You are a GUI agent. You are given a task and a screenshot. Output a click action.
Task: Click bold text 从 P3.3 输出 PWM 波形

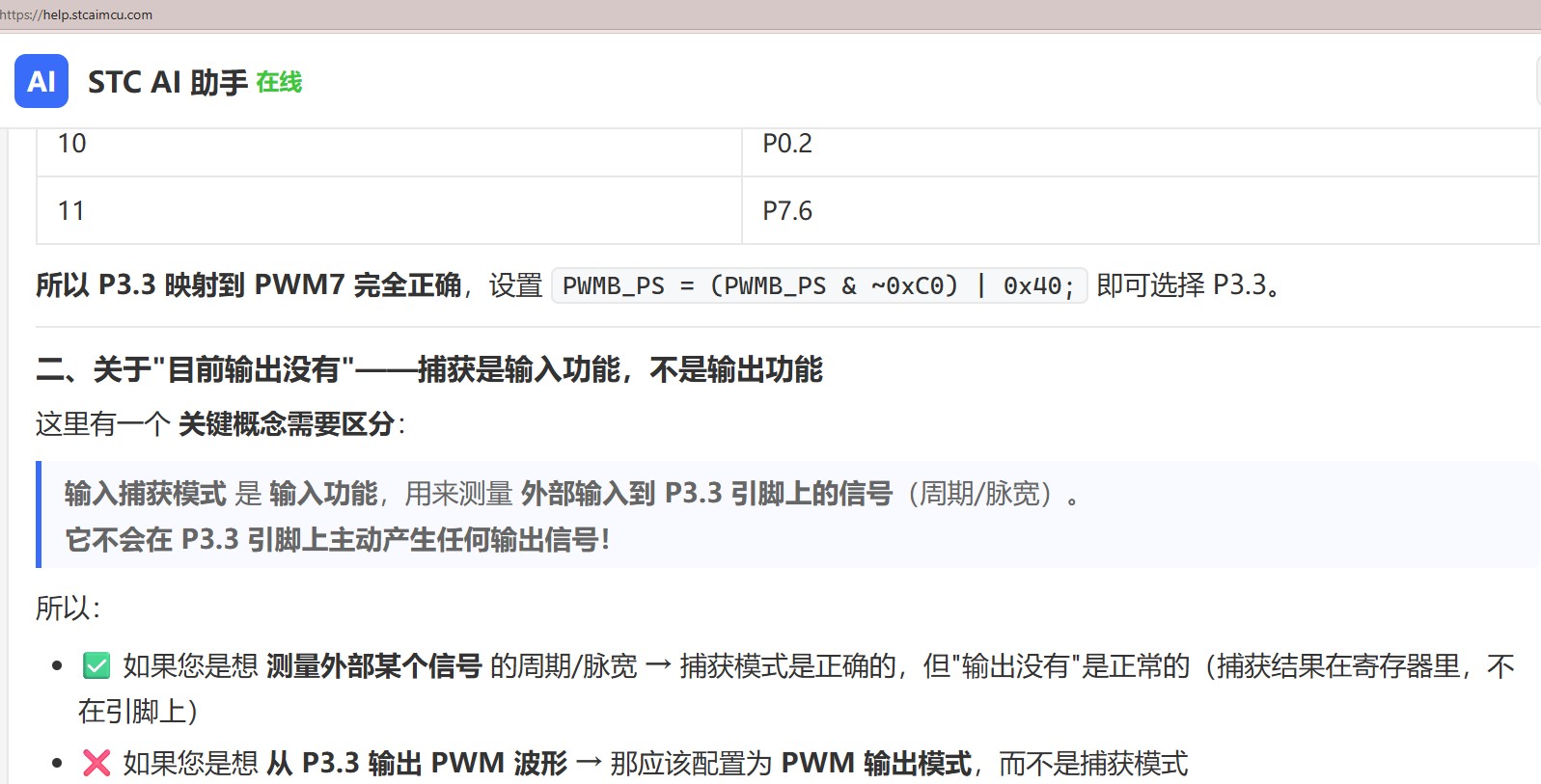pyautogui.click(x=417, y=764)
